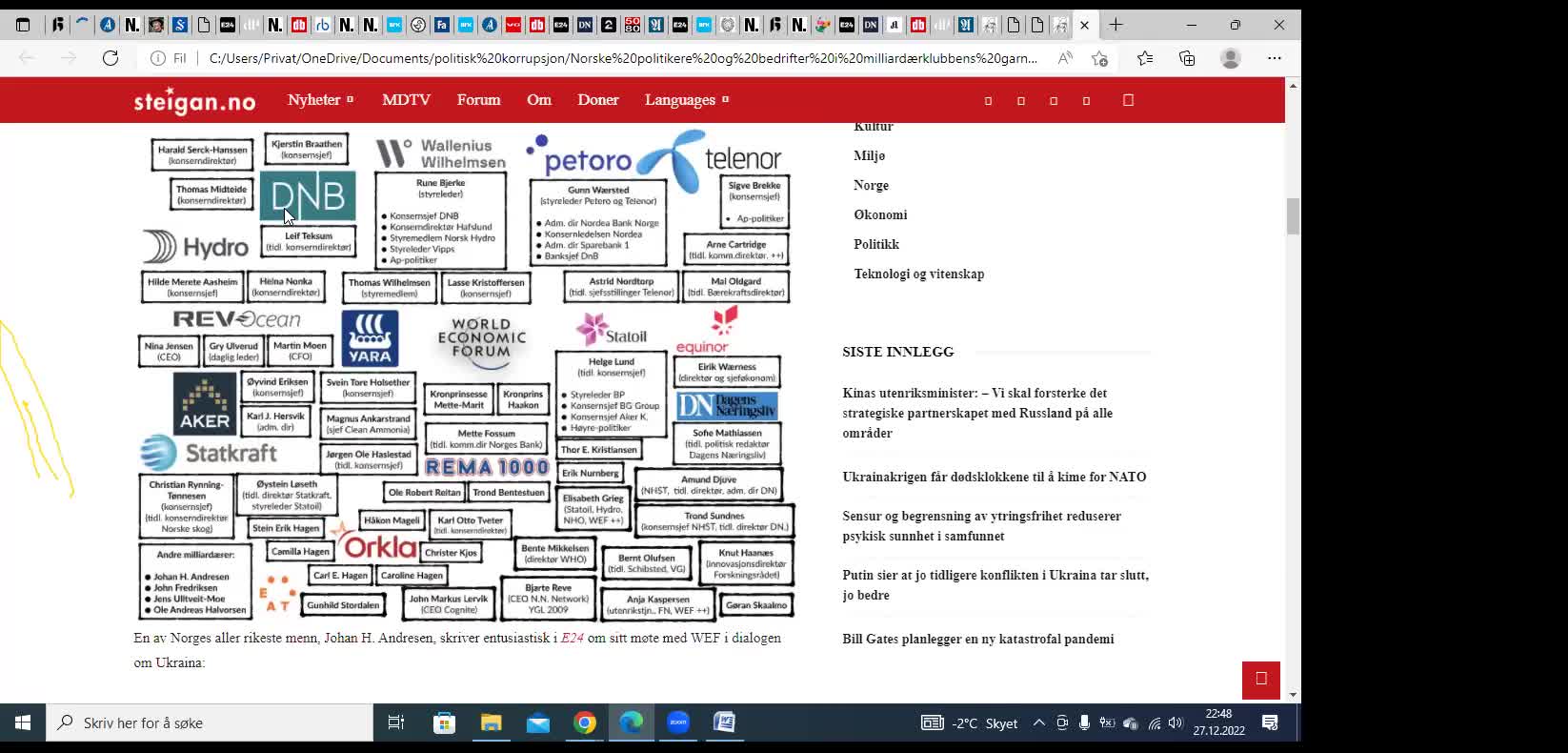
Task: Click the steigan.no site logo
Action: (x=195, y=101)
